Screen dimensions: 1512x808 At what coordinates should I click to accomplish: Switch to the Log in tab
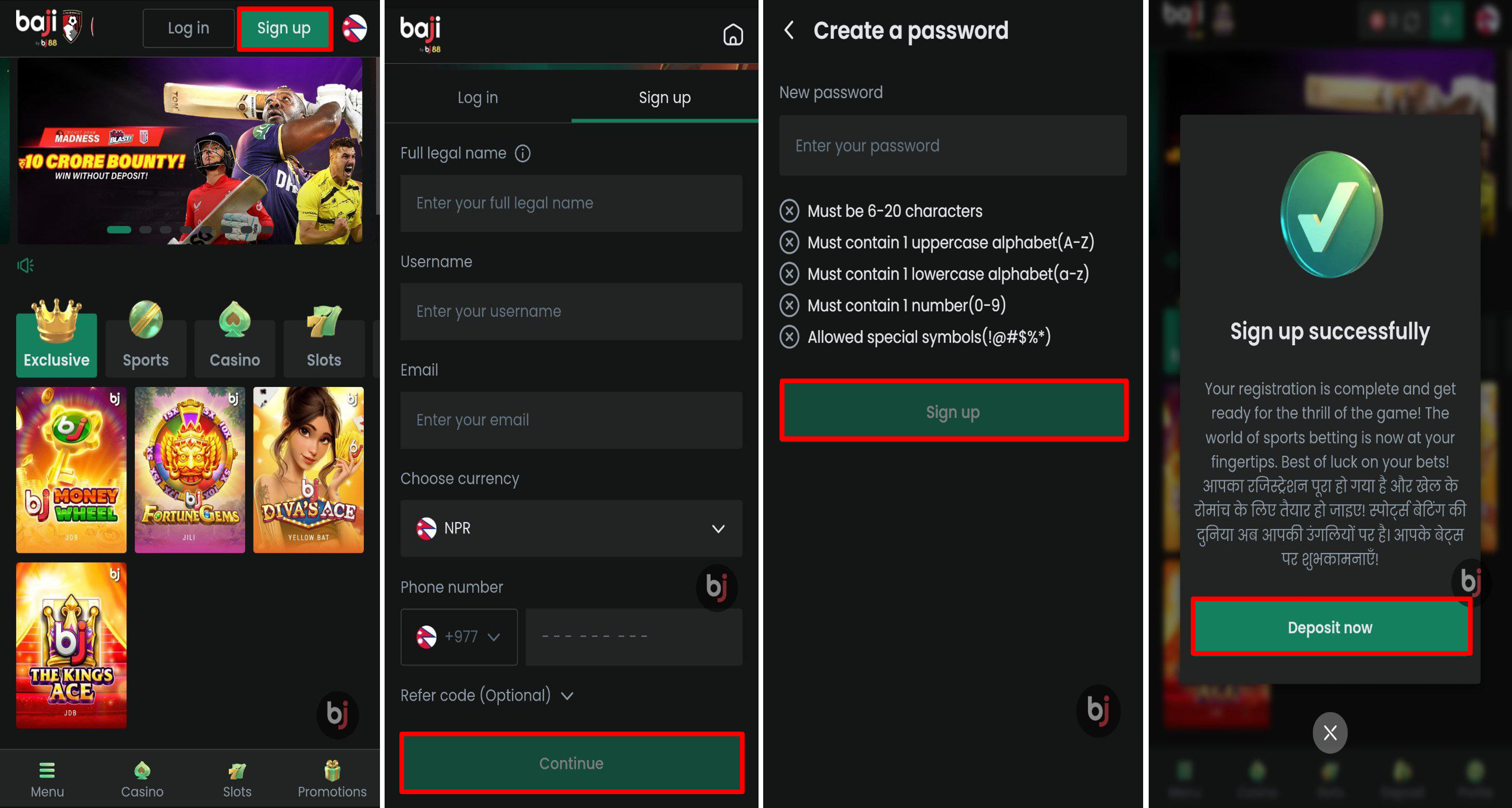tap(478, 97)
